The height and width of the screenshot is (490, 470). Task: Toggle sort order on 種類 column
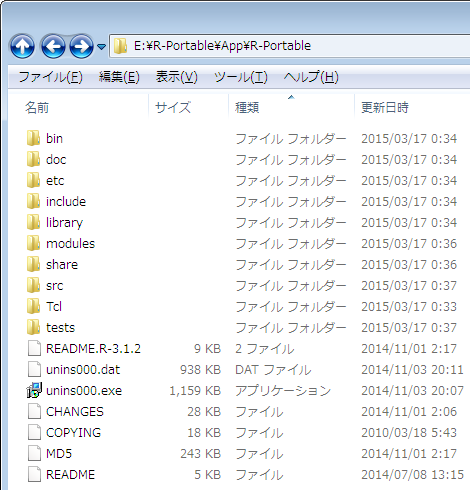coord(291,107)
